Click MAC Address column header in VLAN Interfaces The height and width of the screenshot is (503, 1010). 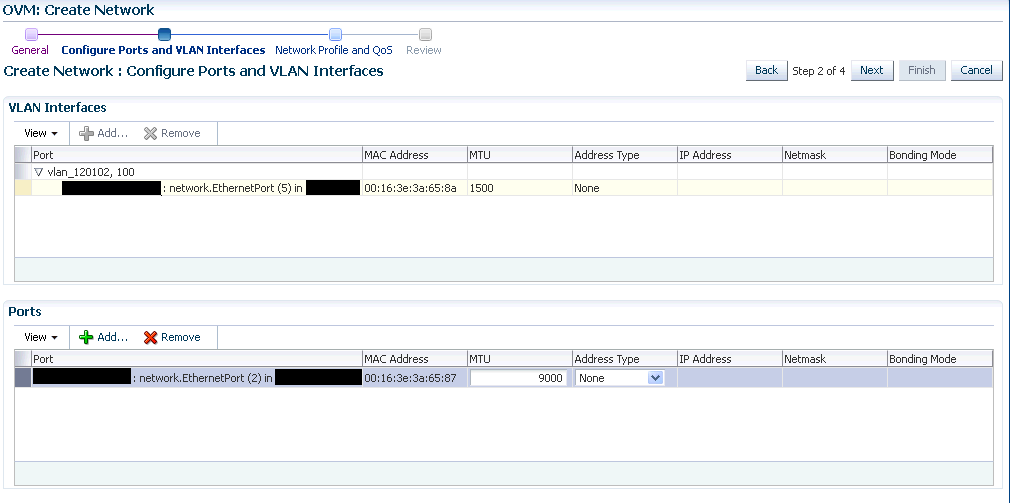415,155
